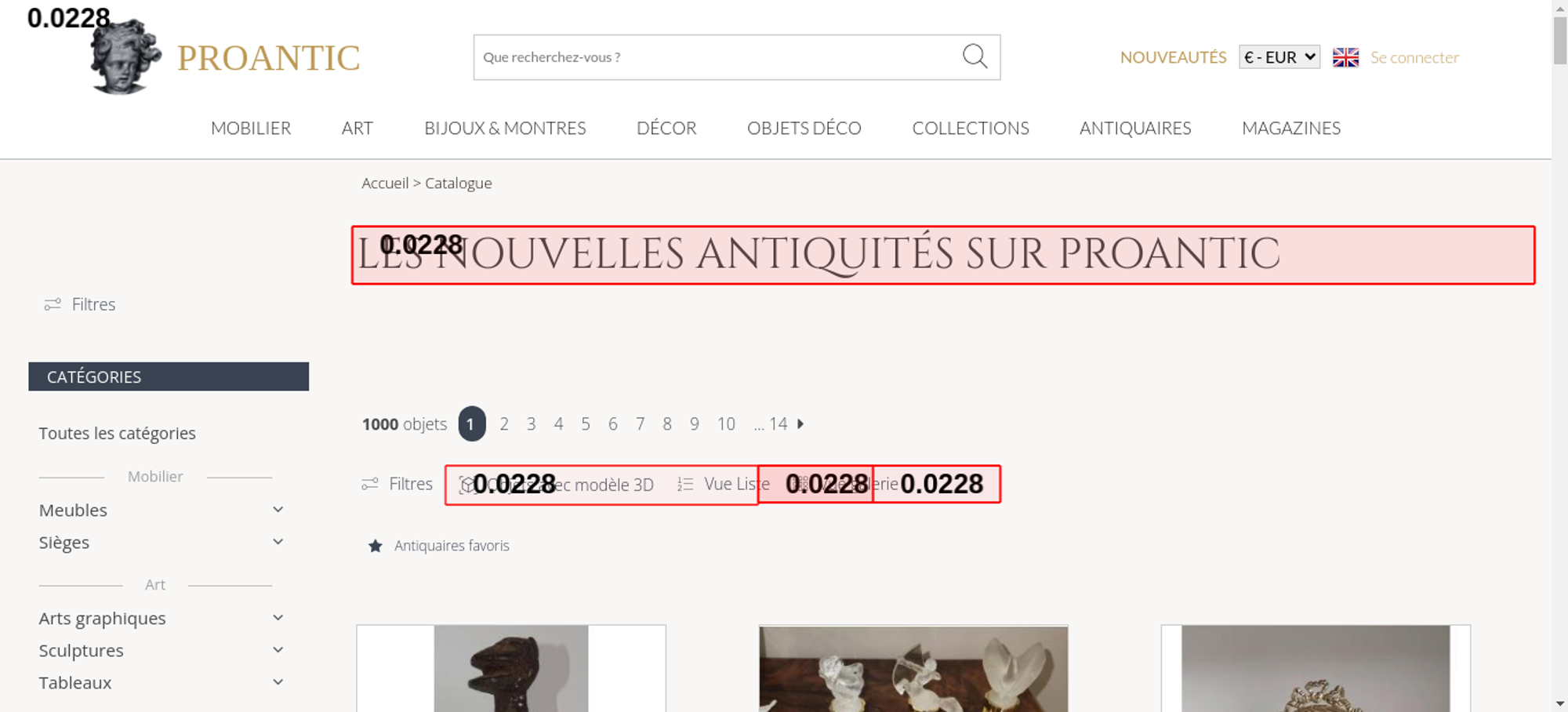Click the search magnifier icon
This screenshot has width=1568, height=712.
tap(975, 56)
